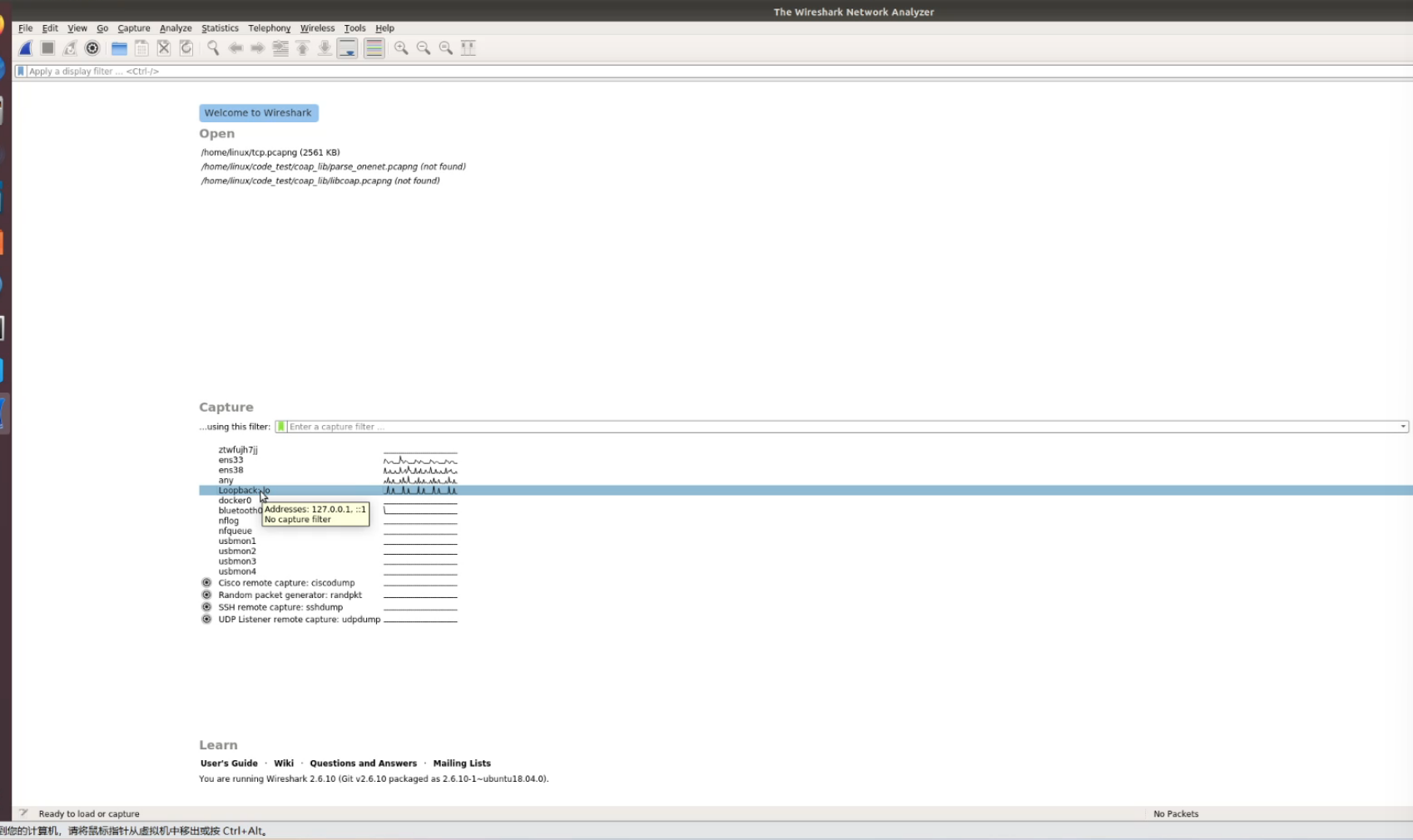Click the reload capture file icon
1413x840 pixels.
coord(186,48)
